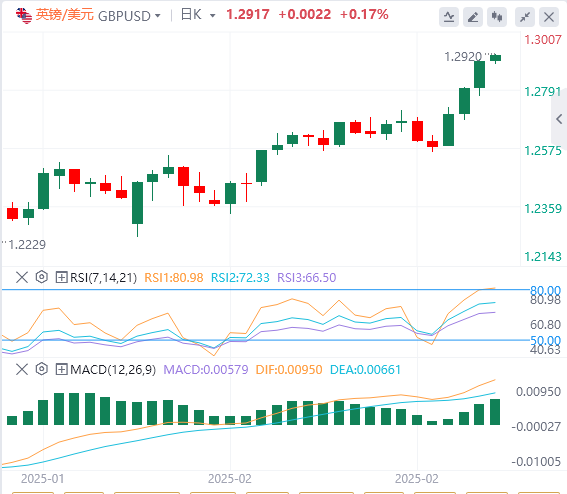Select the 2025-01 date axis marker
The width and height of the screenshot is (567, 494).
pyautogui.click(x=42, y=479)
